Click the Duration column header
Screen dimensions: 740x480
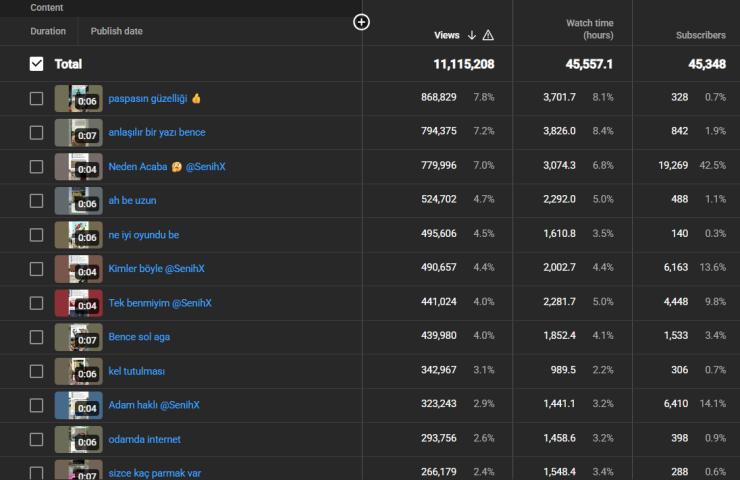point(48,31)
